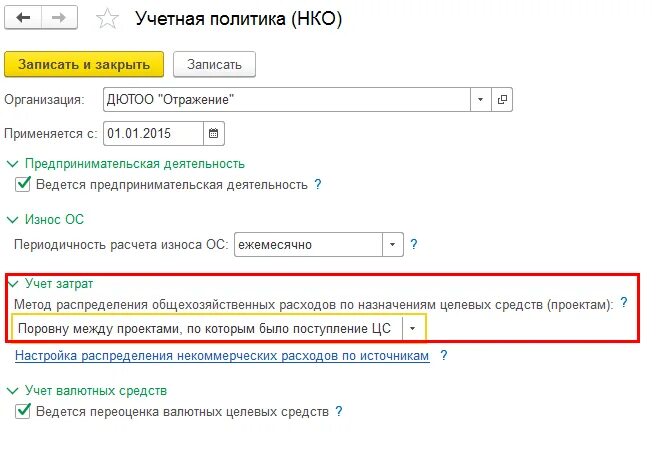Viewport: 658px width, 463px height.
Task: Click the Организация field with ДЮТОО "Отражение"
Action: [287, 99]
